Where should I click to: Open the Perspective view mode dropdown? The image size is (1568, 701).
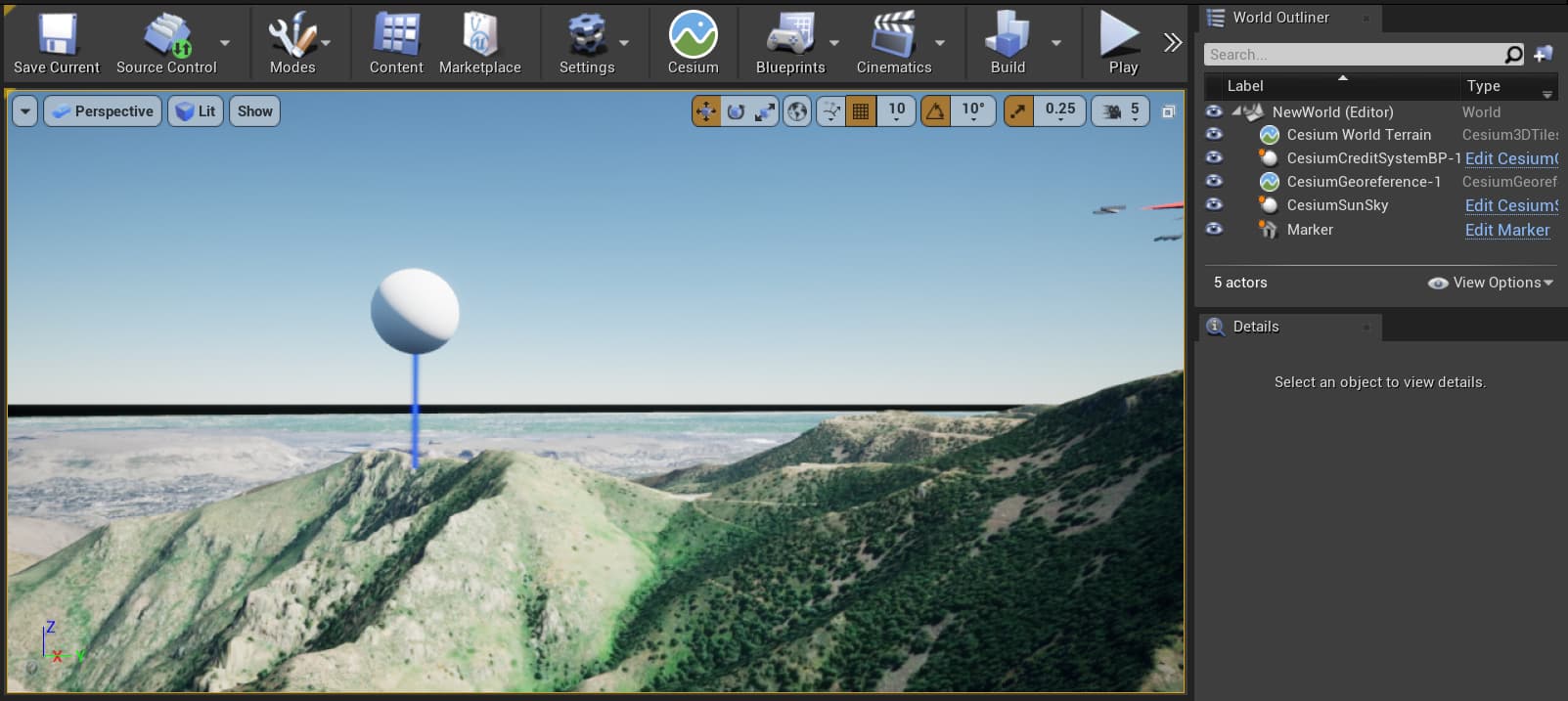(x=103, y=111)
